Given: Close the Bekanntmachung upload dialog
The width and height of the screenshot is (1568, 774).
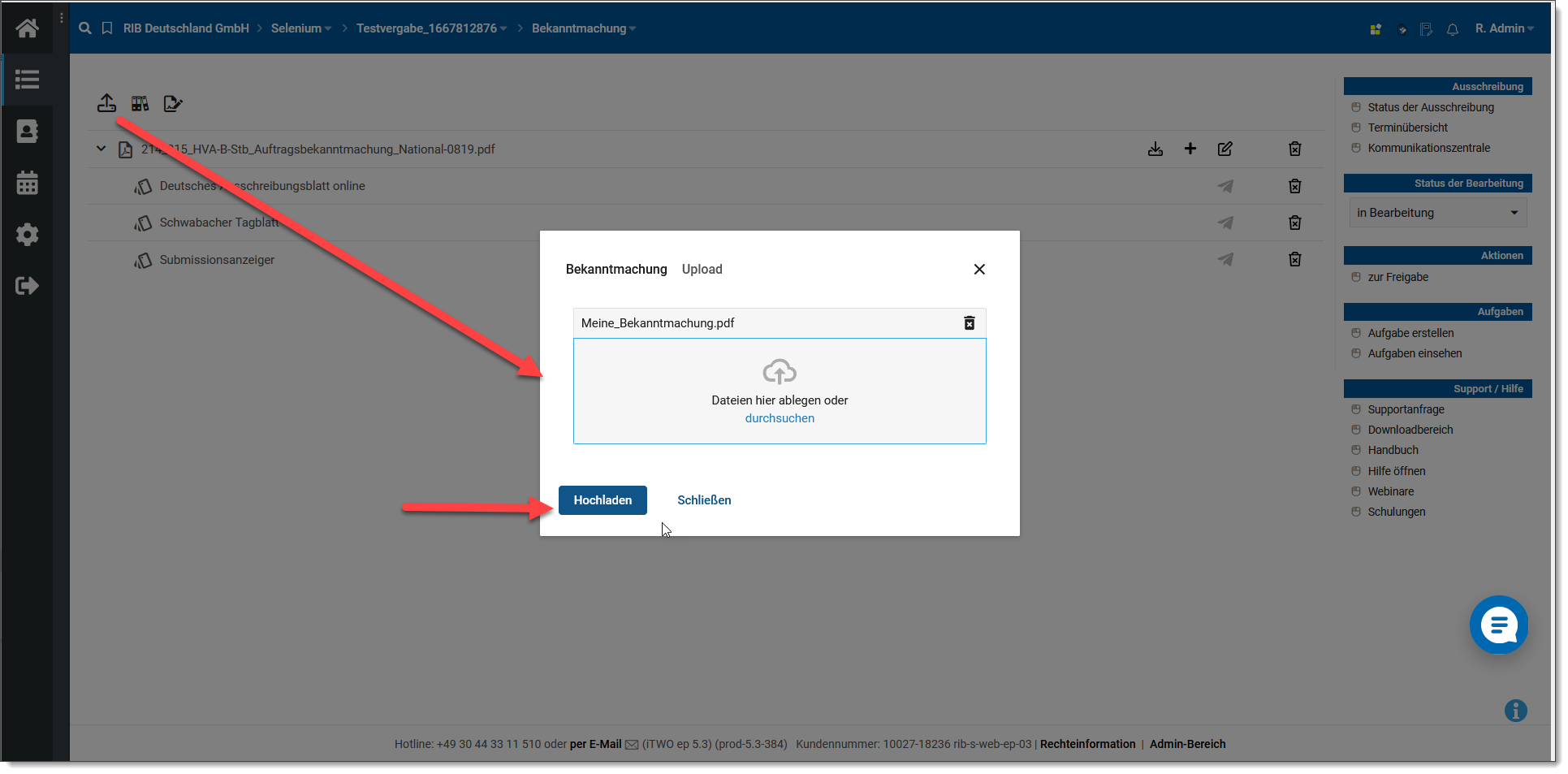Looking at the screenshot, I should coord(979,270).
